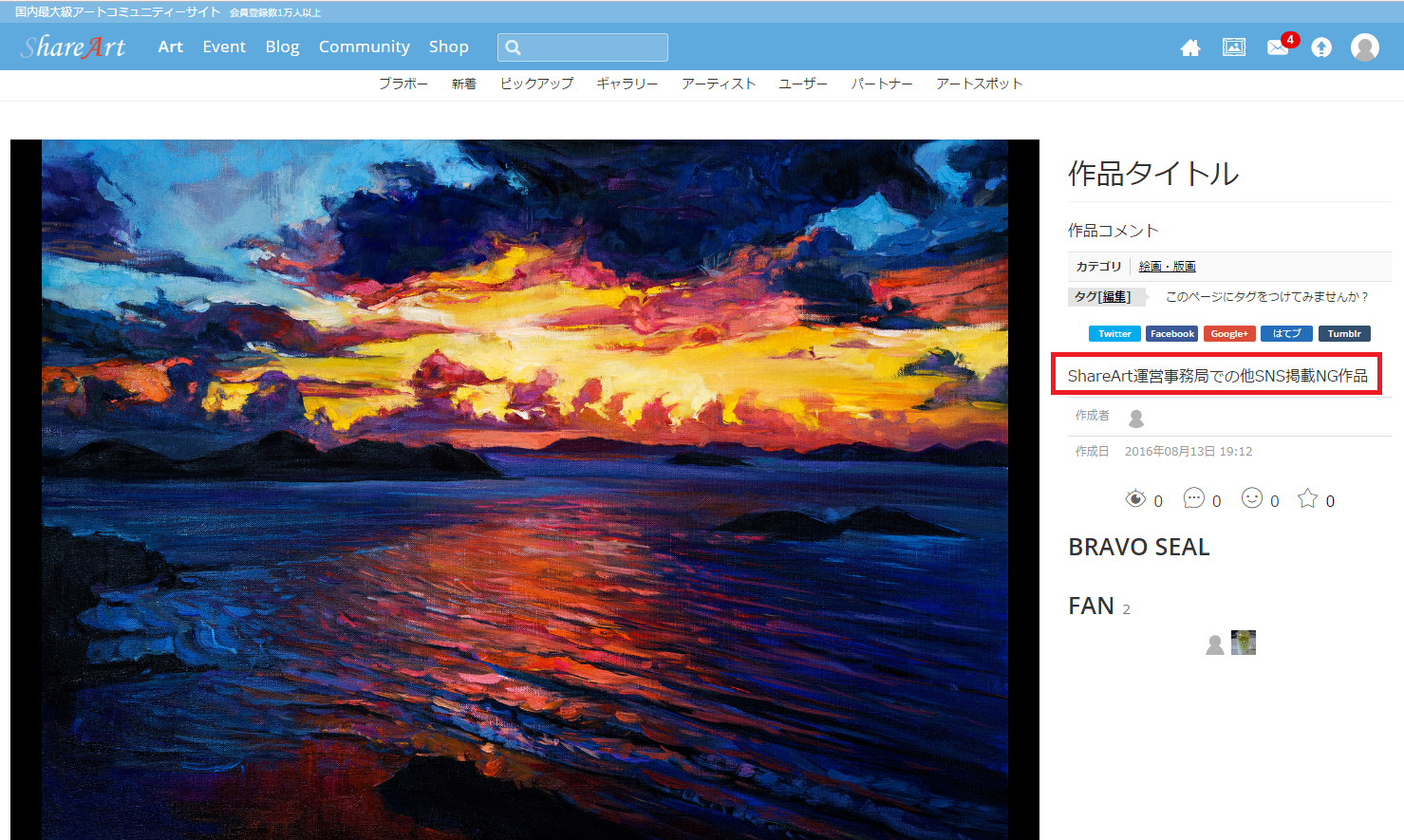
Task: Open the 絵画・版画 category link
Action: point(1167,267)
